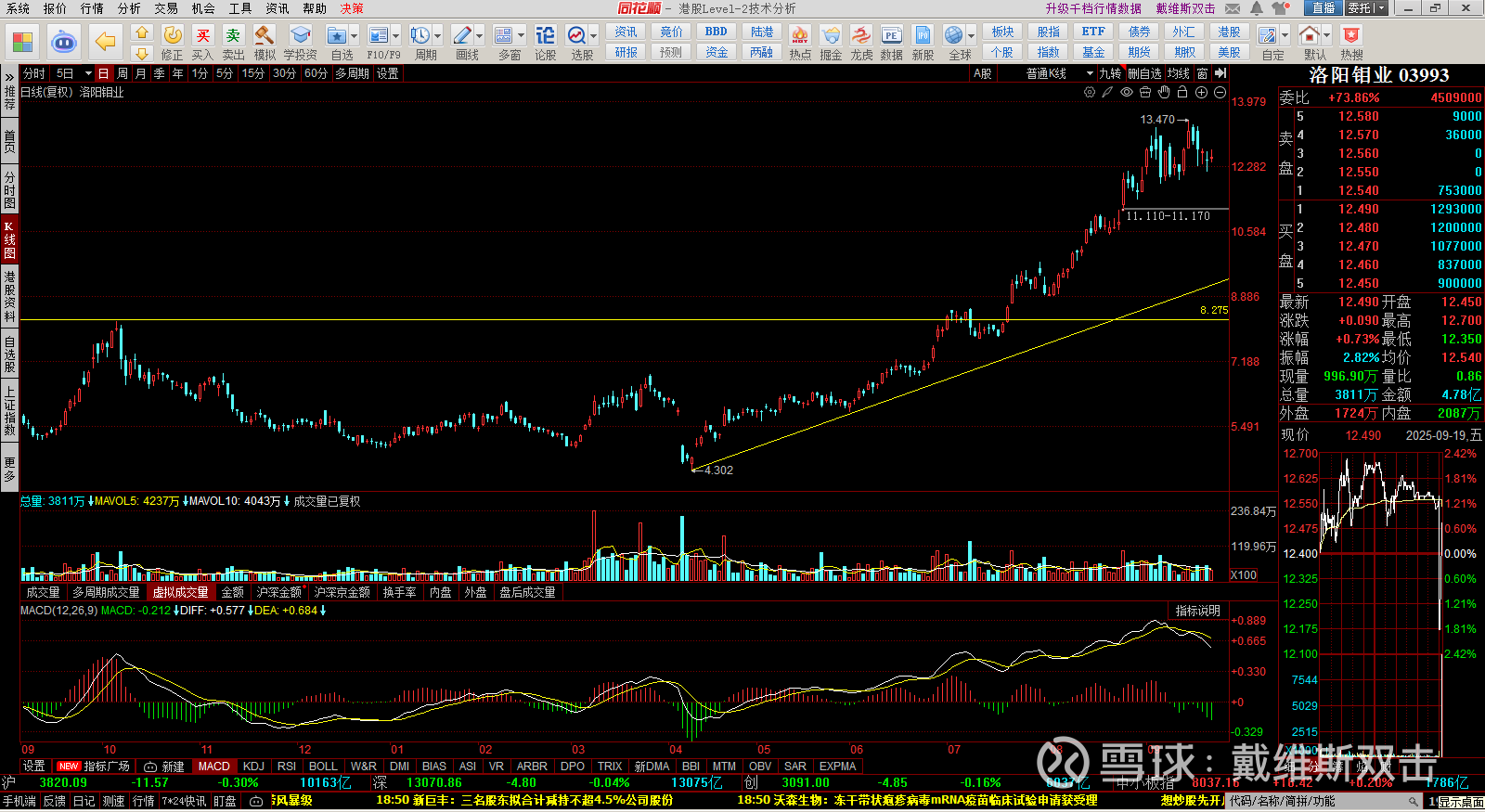Viewport: 1485px width, 812px height.
Task: Open the 分析 menu
Action: (129, 8)
